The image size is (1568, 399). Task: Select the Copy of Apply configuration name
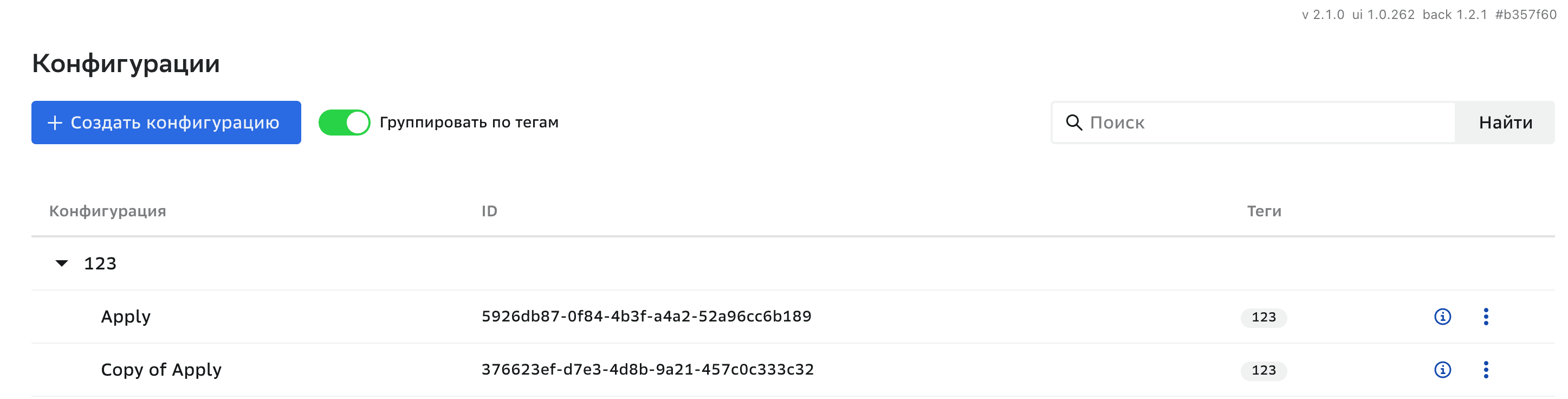[x=161, y=370]
